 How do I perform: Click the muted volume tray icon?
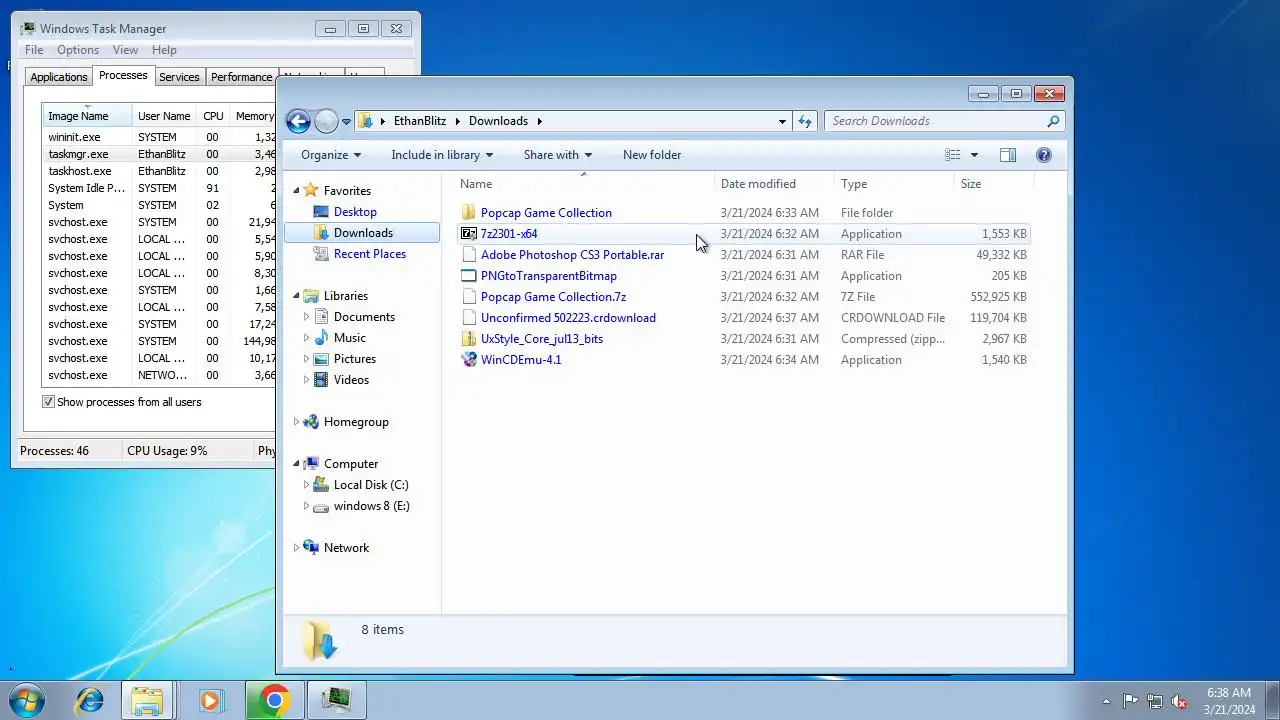[1180, 702]
